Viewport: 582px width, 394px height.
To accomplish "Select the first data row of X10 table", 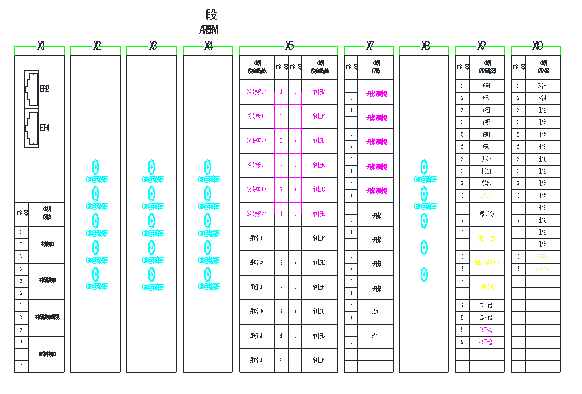I will pyautogui.click(x=536, y=86).
